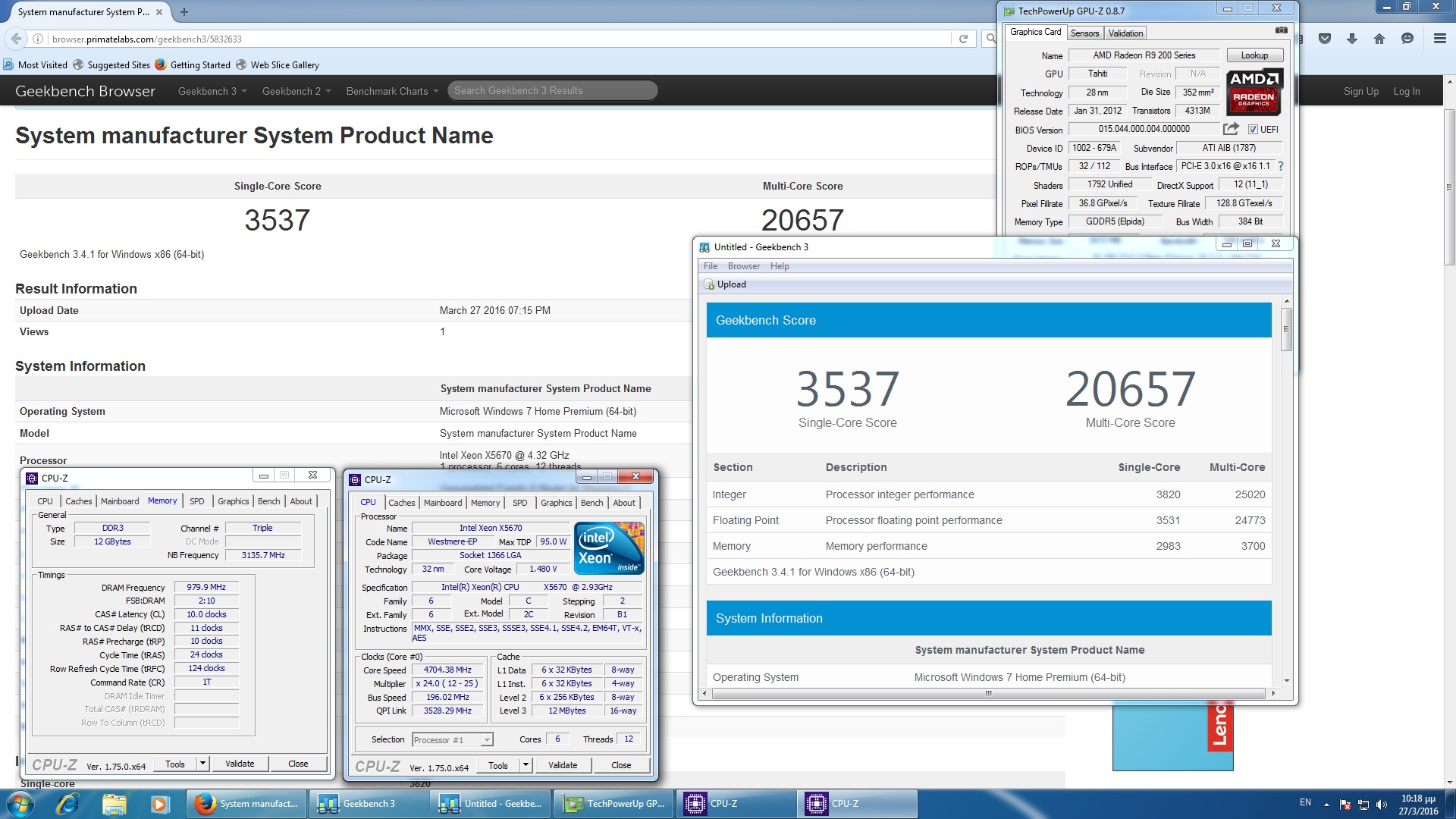Screen dimensions: 1456x819
Task: Open About tab in the CPU-Z Memory window
Action: pyautogui.click(x=301, y=501)
